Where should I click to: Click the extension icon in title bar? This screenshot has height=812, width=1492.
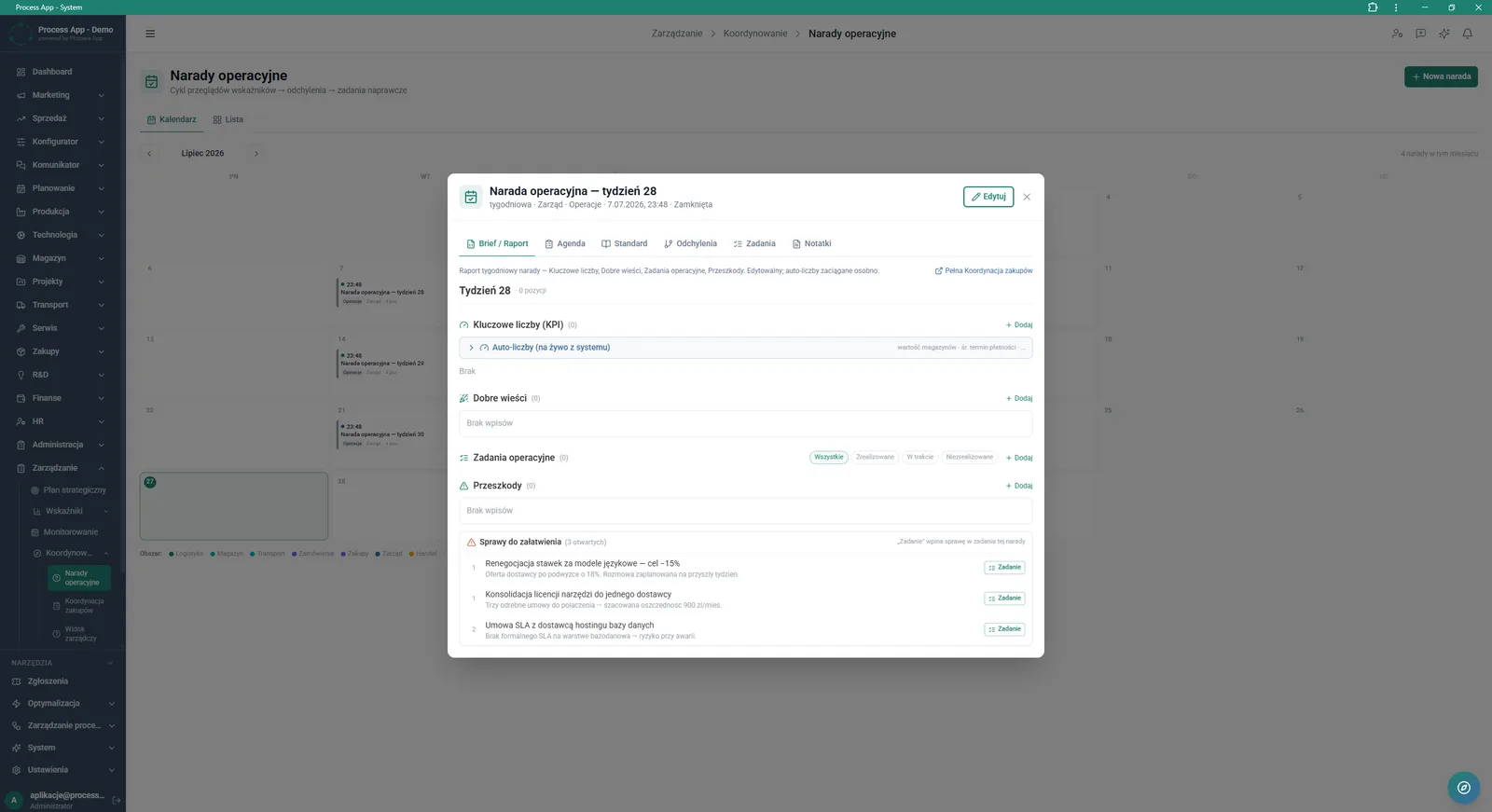pos(1373,7)
